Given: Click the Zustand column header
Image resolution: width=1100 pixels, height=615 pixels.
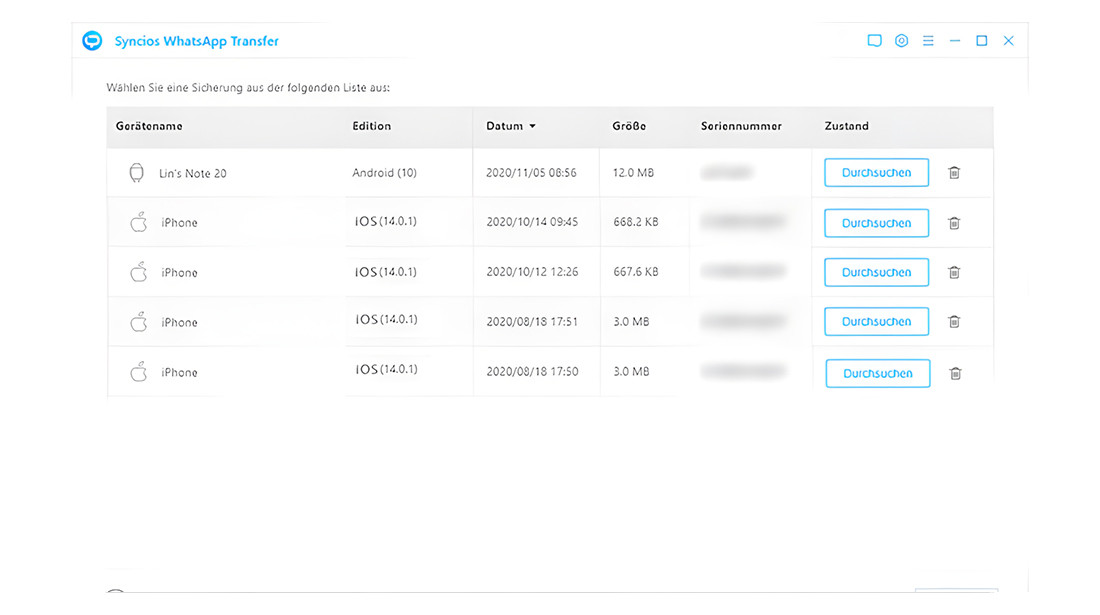Looking at the screenshot, I should 847,126.
